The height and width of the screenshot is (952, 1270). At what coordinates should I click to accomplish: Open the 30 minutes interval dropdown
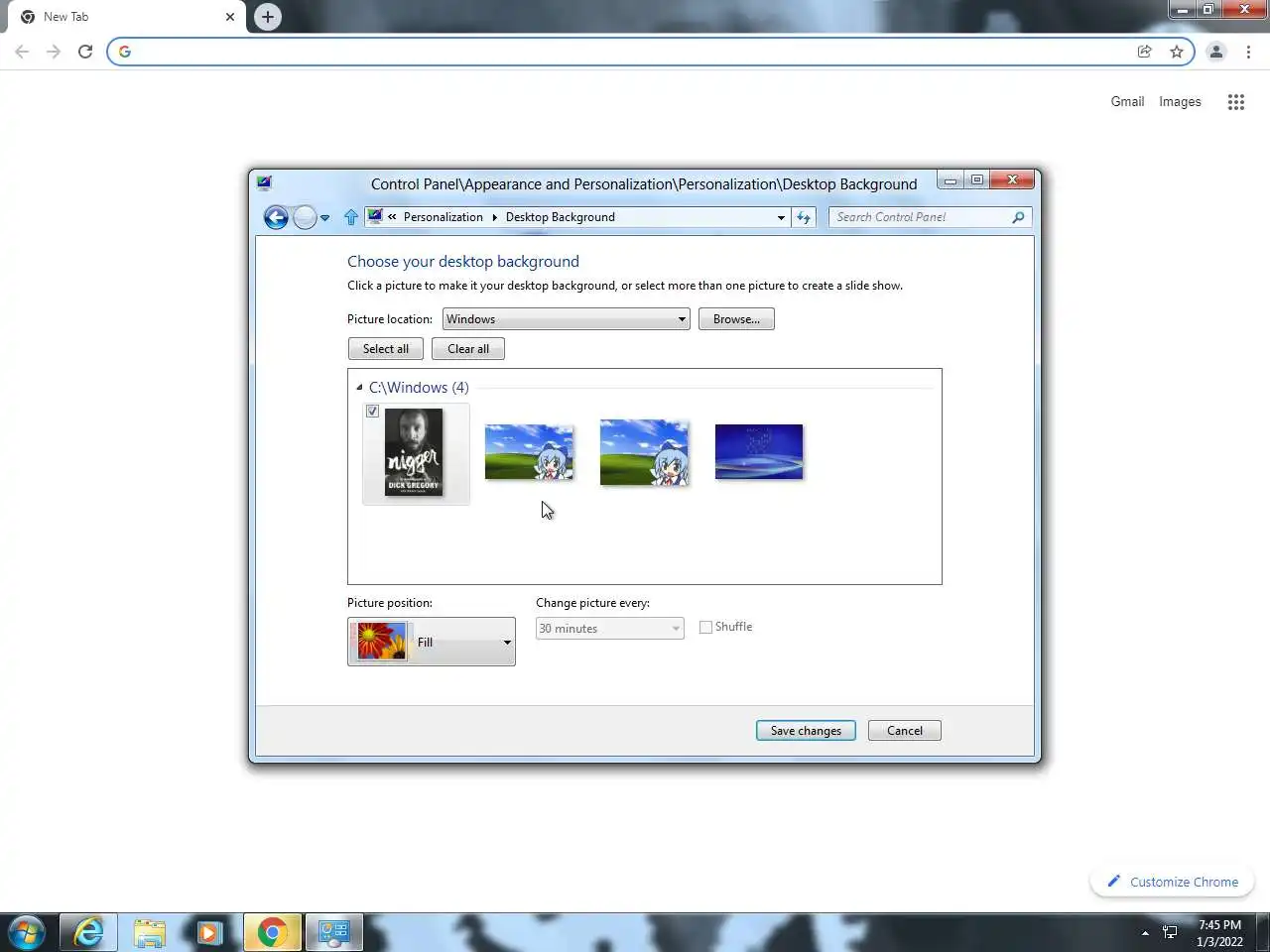pyautogui.click(x=610, y=629)
